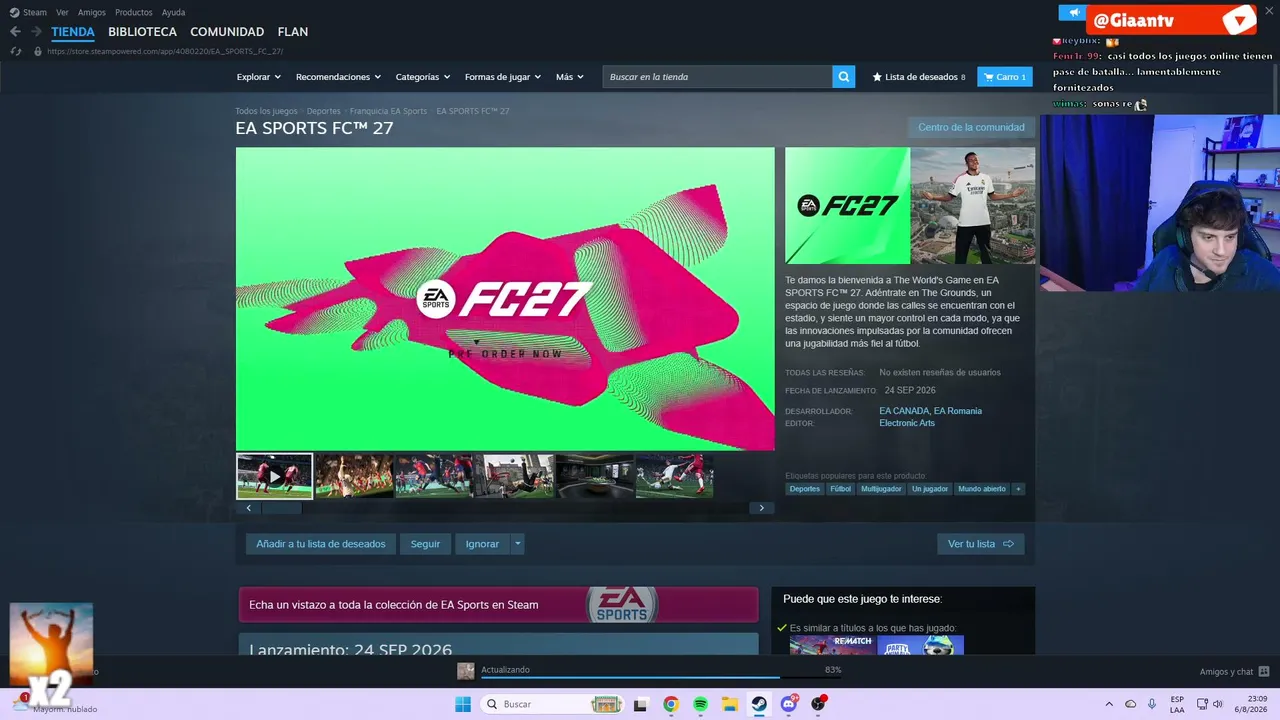Switch to the COMUNIDAD tab
Image resolution: width=1280 pixels, height=720 pixels.
(x=227, y=32)
